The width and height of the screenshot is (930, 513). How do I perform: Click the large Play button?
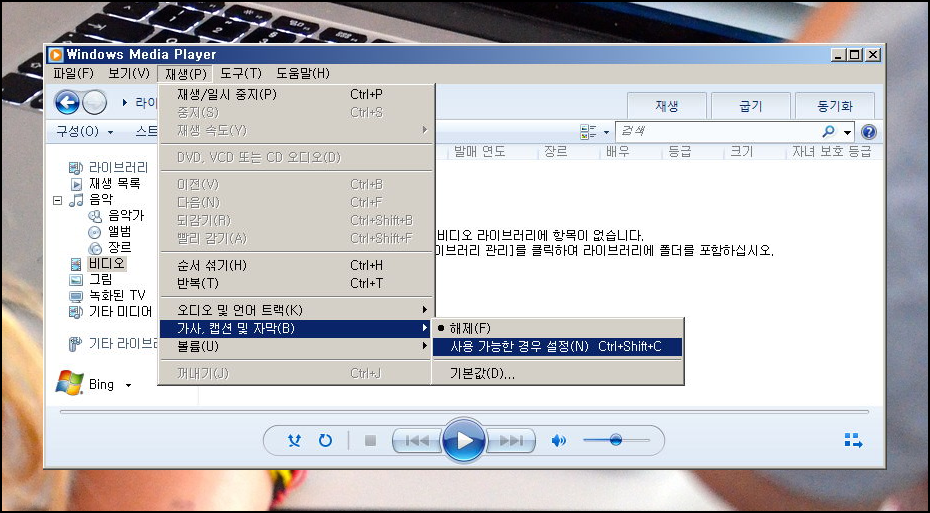click(x=464, y=440)
